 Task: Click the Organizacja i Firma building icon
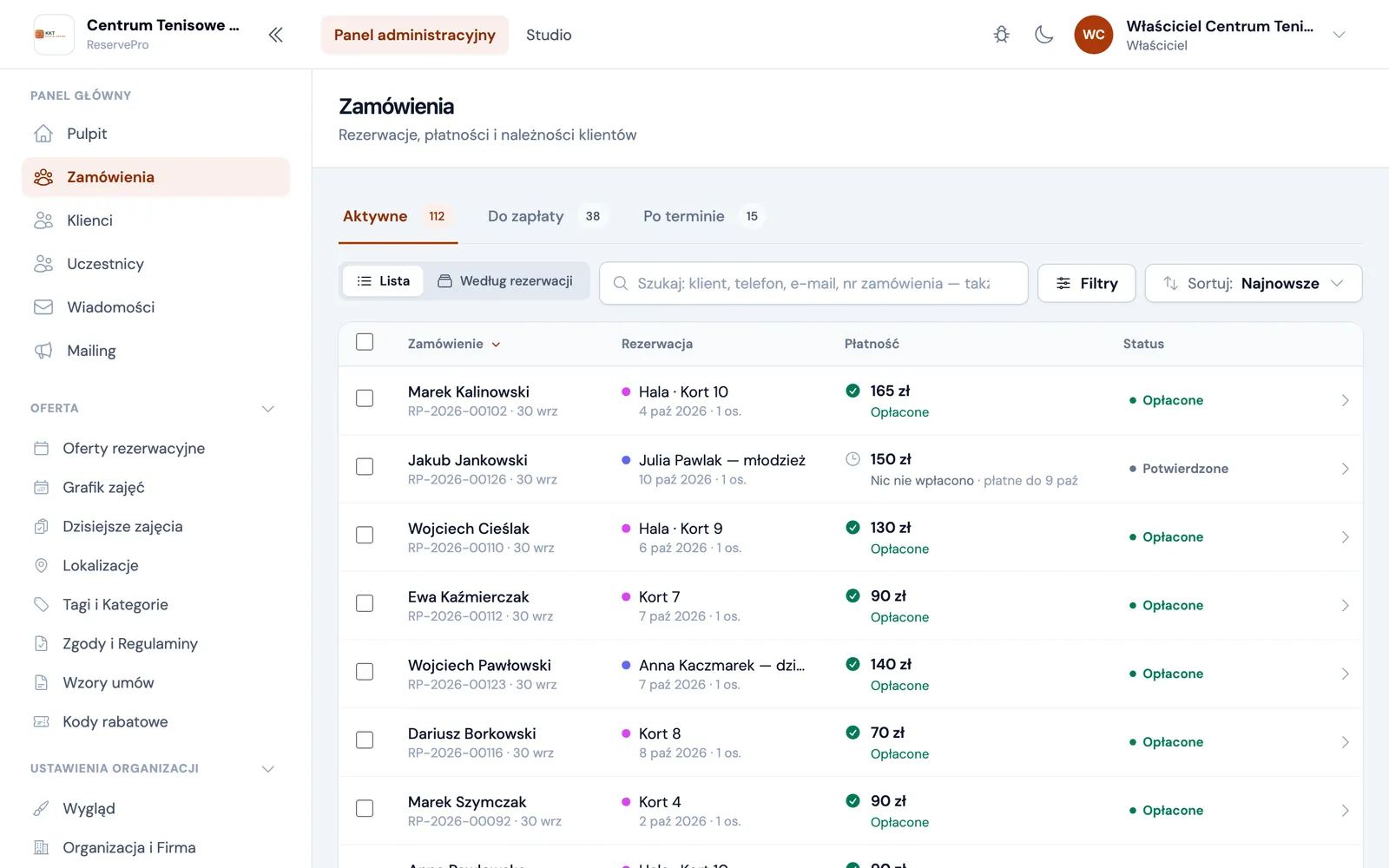pyautogui.click(x=41, y=848)
